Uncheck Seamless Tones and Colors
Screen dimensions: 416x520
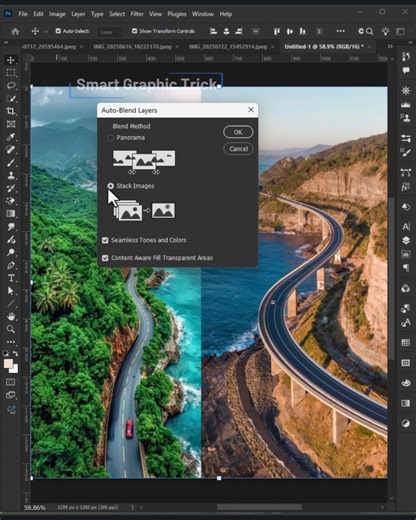point(105,240)
